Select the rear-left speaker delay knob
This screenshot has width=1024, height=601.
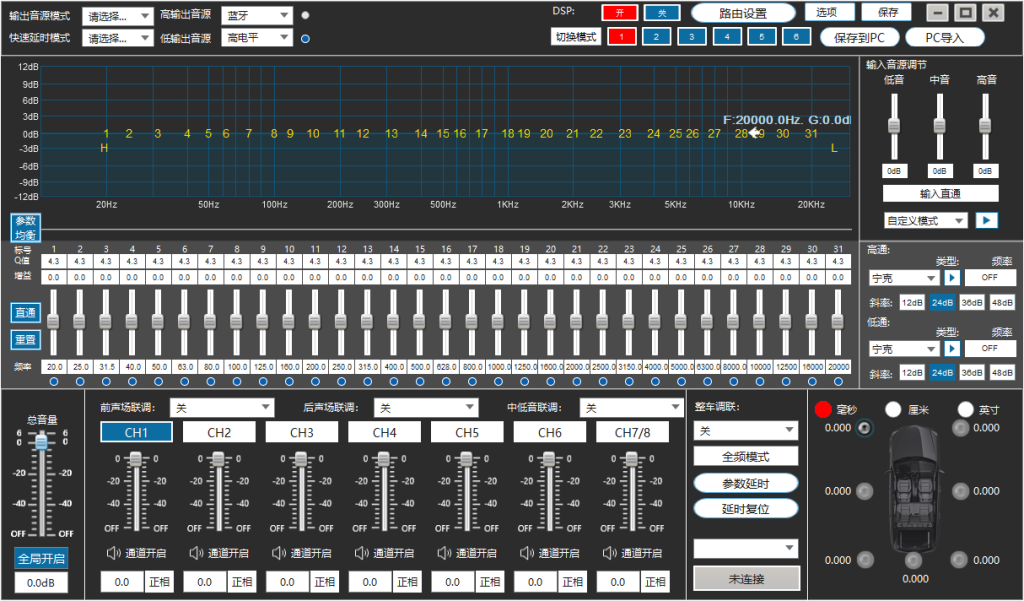pyautogui.click(x=865, y=560)
